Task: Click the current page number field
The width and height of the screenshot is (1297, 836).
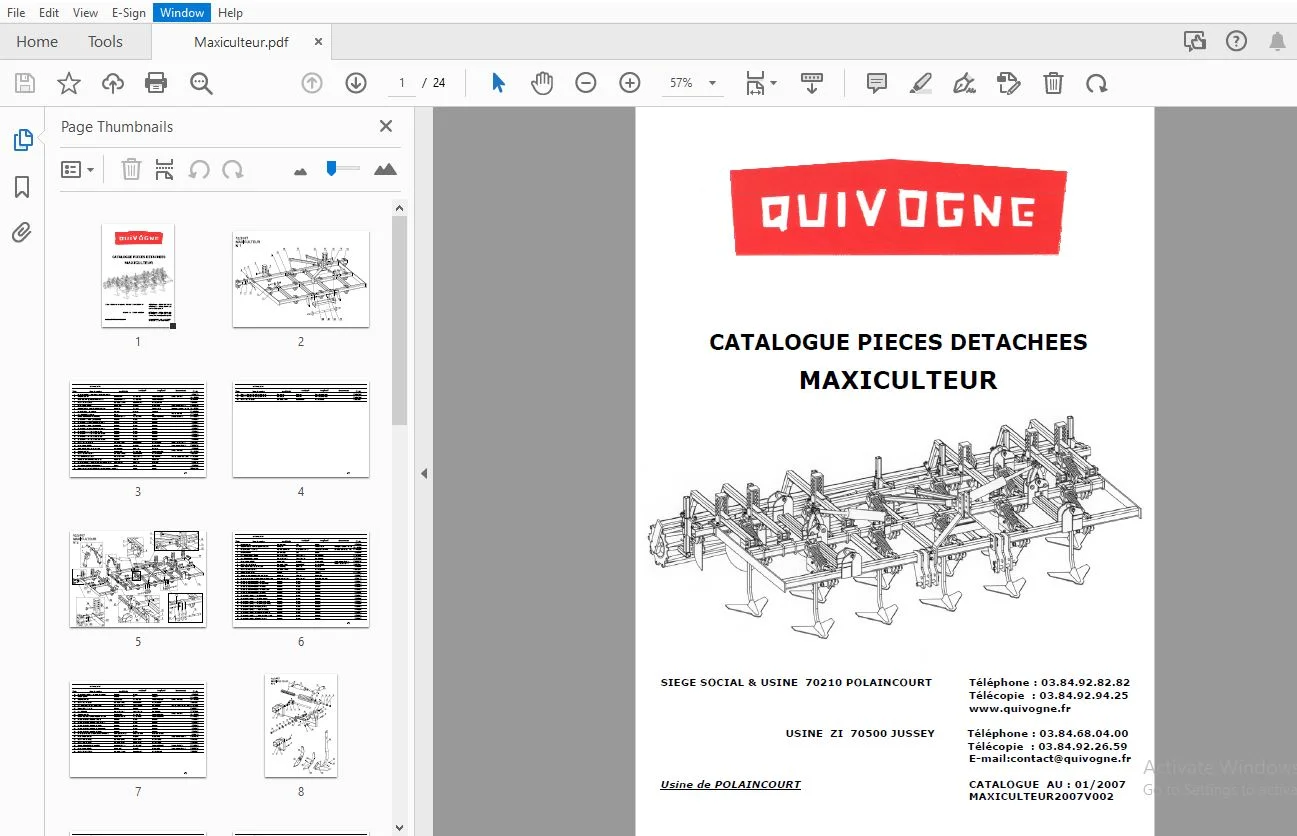Action: click(x=402, y=83)
